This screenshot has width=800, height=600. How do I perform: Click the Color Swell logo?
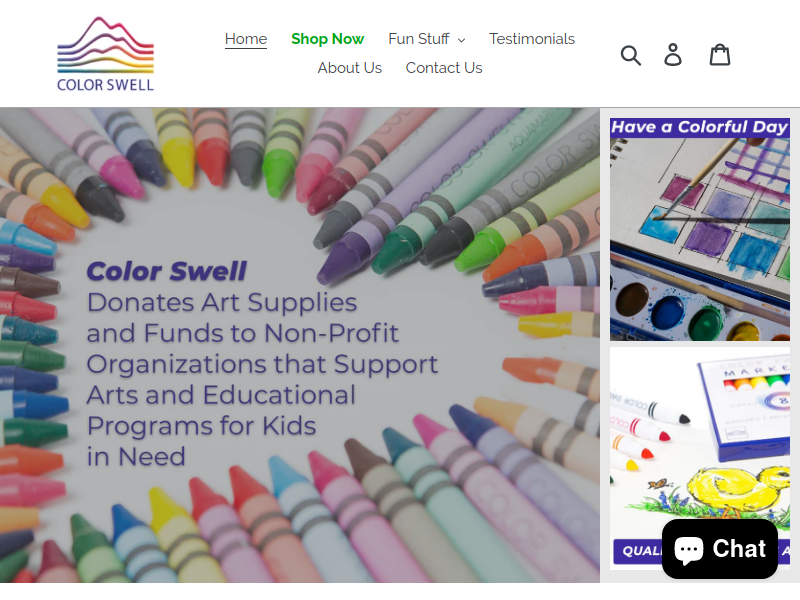coord(106,54)
